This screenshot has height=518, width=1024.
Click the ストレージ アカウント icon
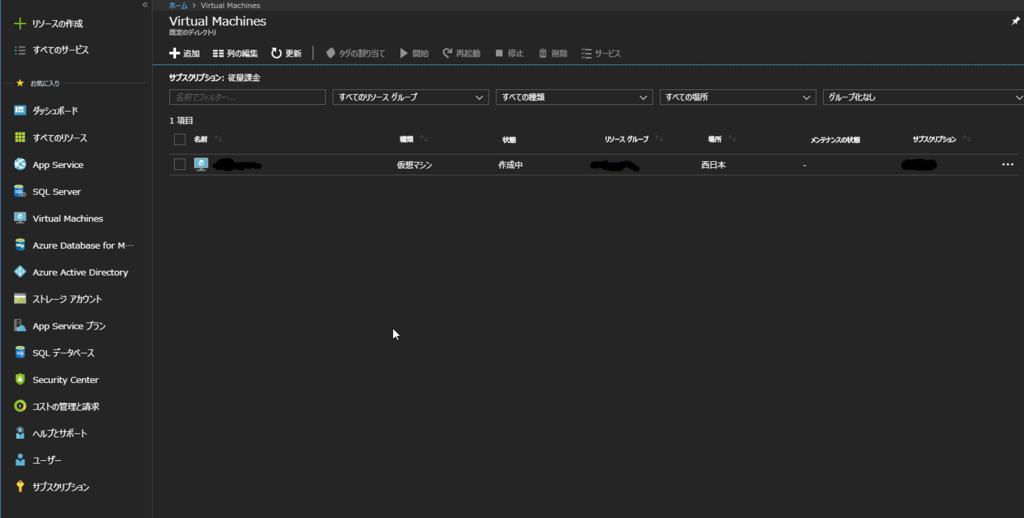(x=20, y=299)
